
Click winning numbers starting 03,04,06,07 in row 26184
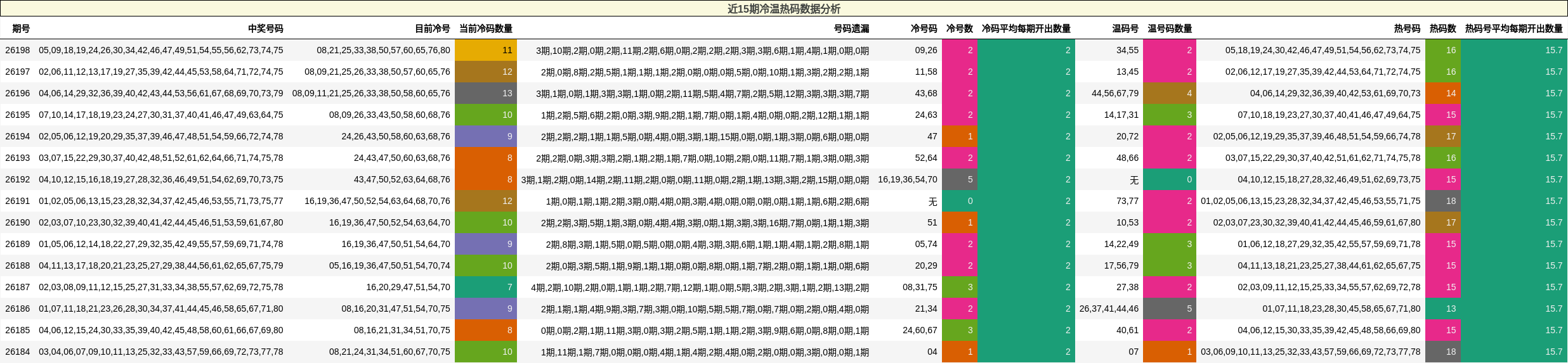pos(161,352)
